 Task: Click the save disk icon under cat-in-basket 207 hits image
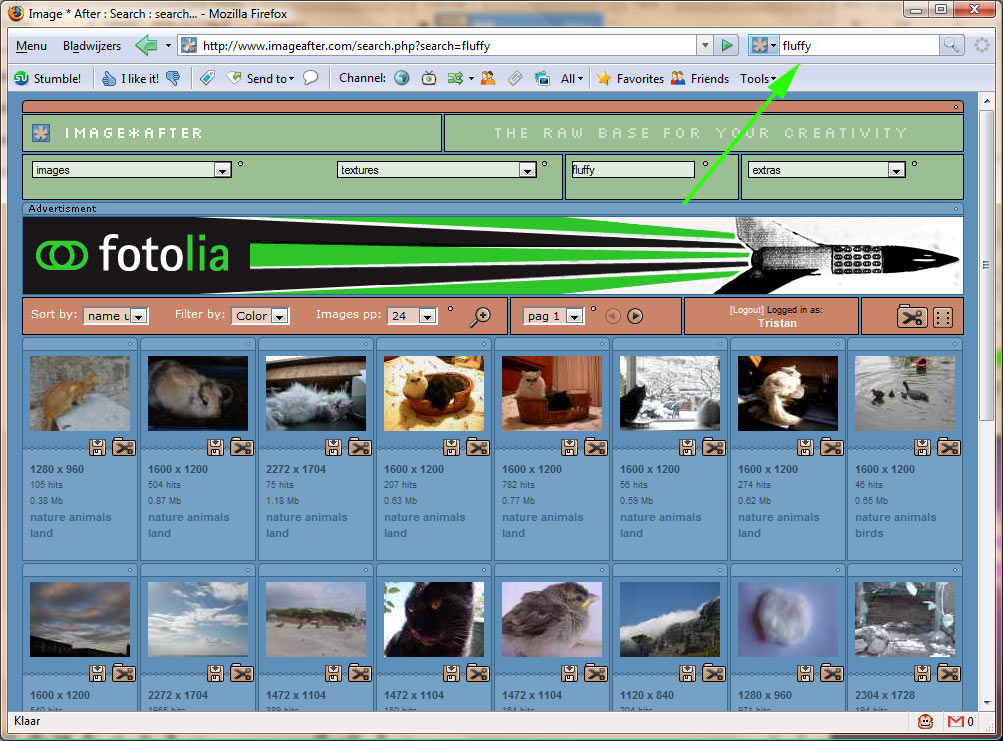tap(452, 447)
